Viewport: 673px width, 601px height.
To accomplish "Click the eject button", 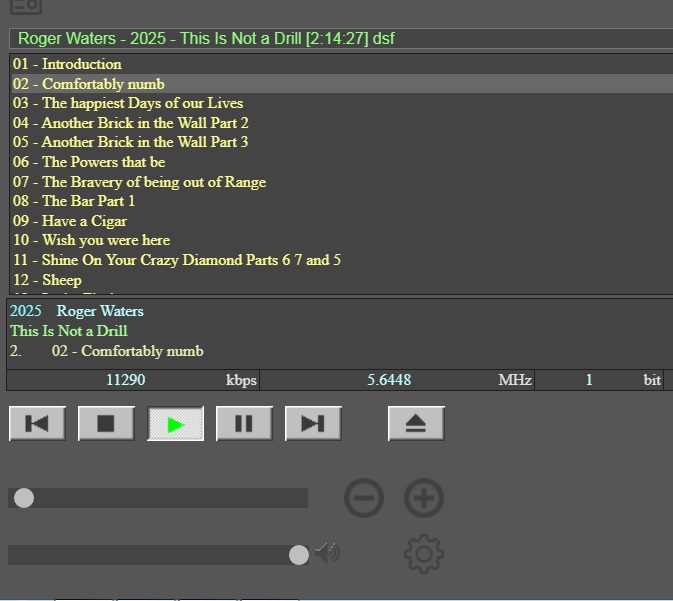I will [416, 424].
